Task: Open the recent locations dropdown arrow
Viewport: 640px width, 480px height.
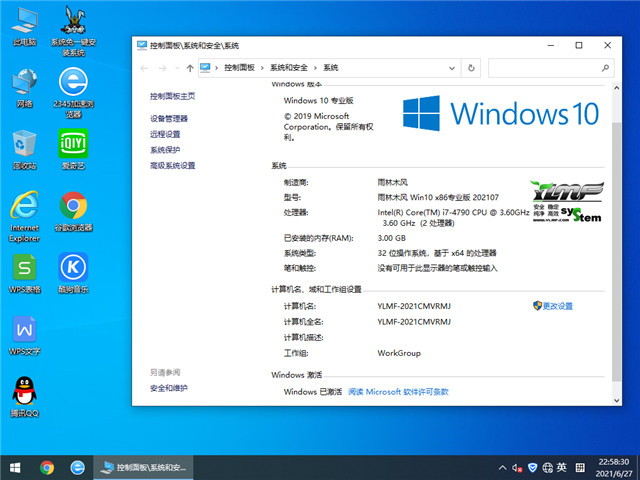Action: pos(177,68)
